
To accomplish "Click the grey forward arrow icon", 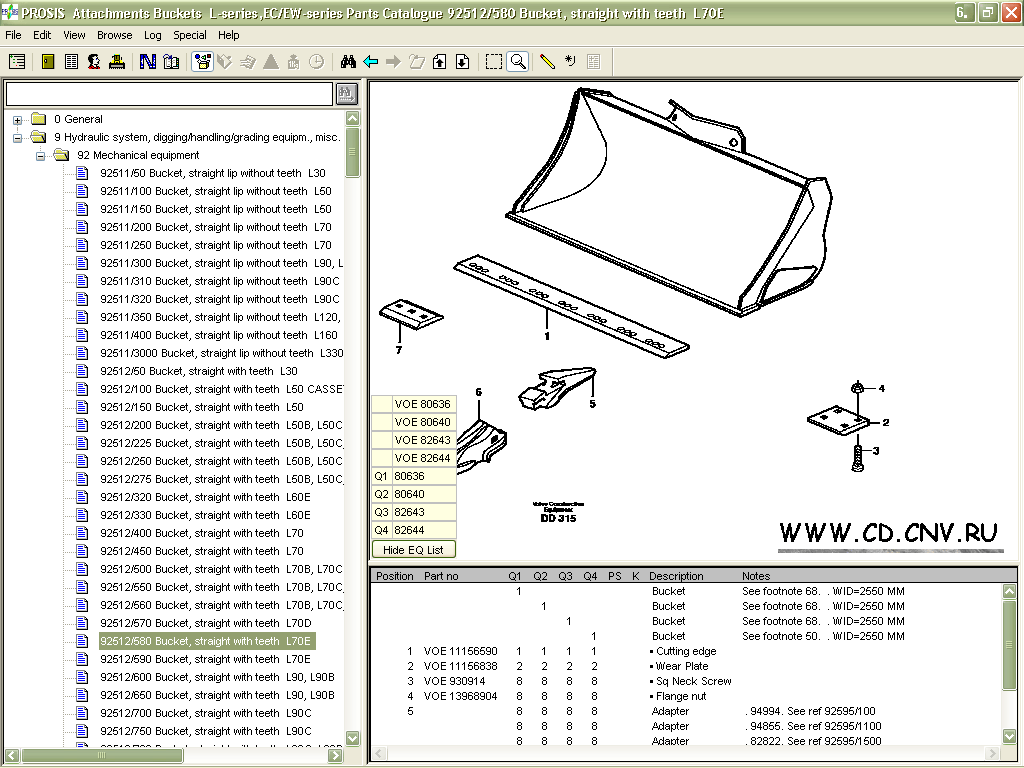I will click(x=393, y=62).
